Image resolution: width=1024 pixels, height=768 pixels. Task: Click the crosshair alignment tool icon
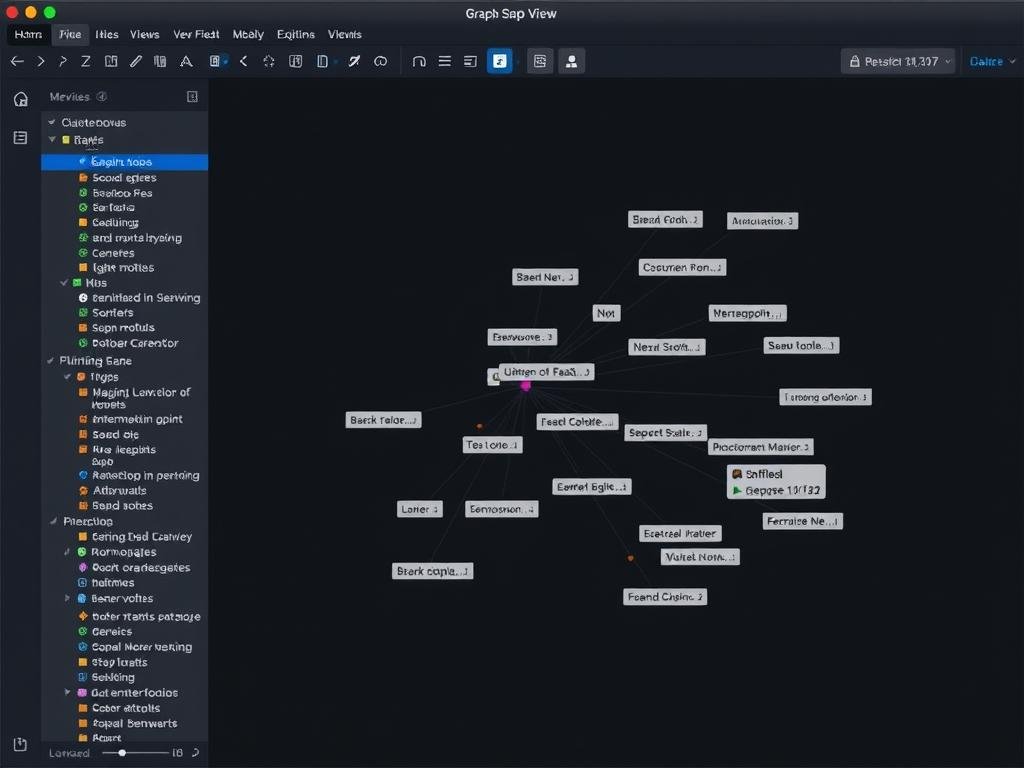[x=268, y=61]
